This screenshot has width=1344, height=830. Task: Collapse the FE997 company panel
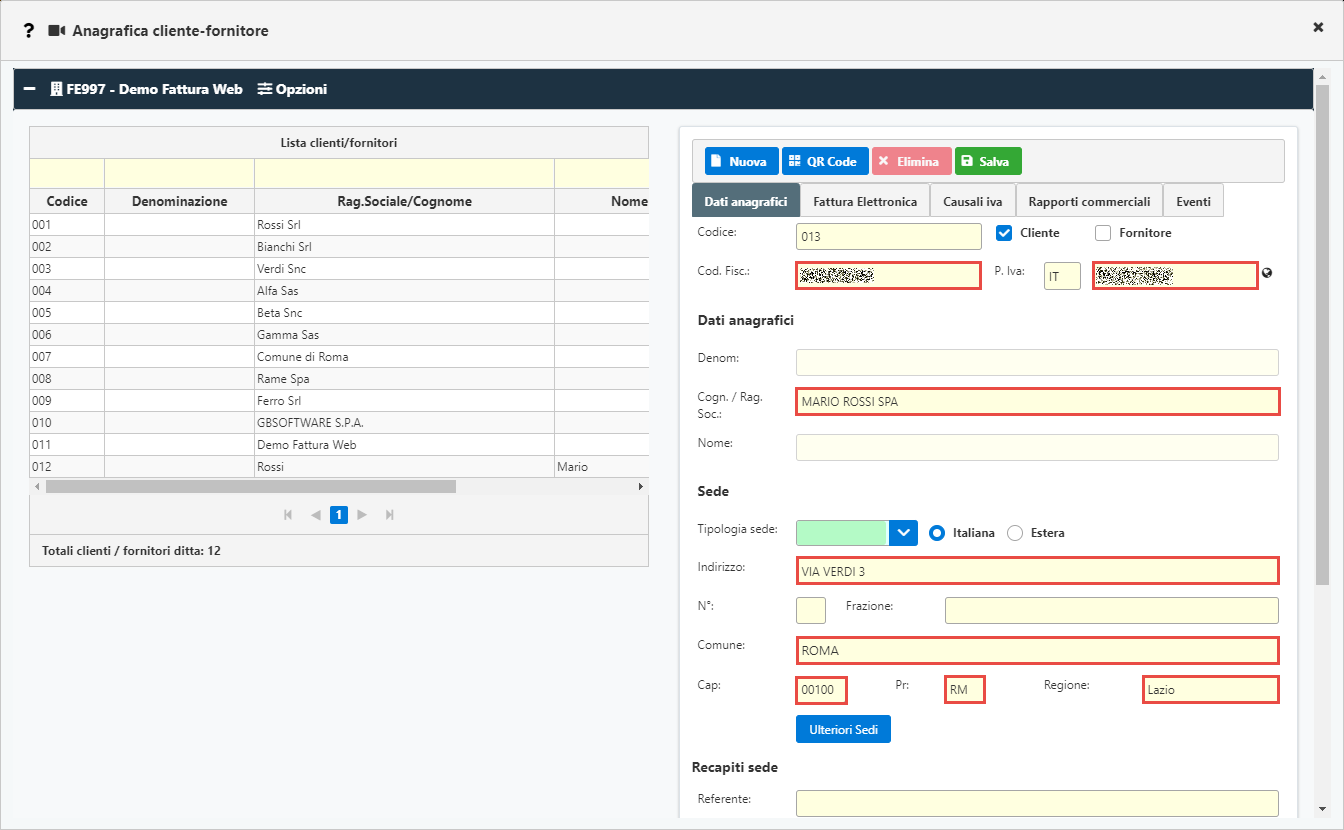pos(30,89)
